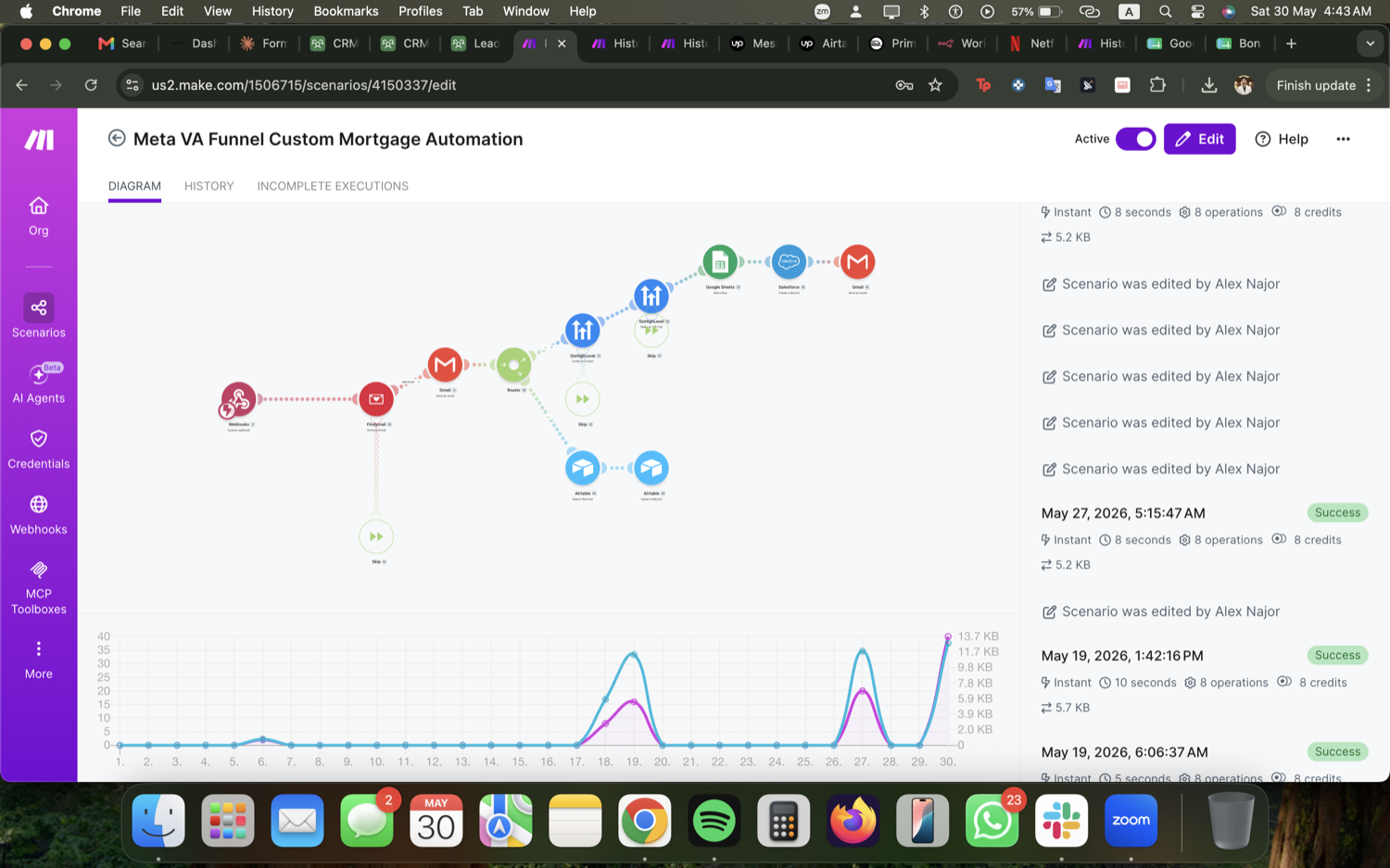Go back using the arrow beside scenario title
Screen dimensions: 1390x868
pyautogui.click(x=117, y=138)
